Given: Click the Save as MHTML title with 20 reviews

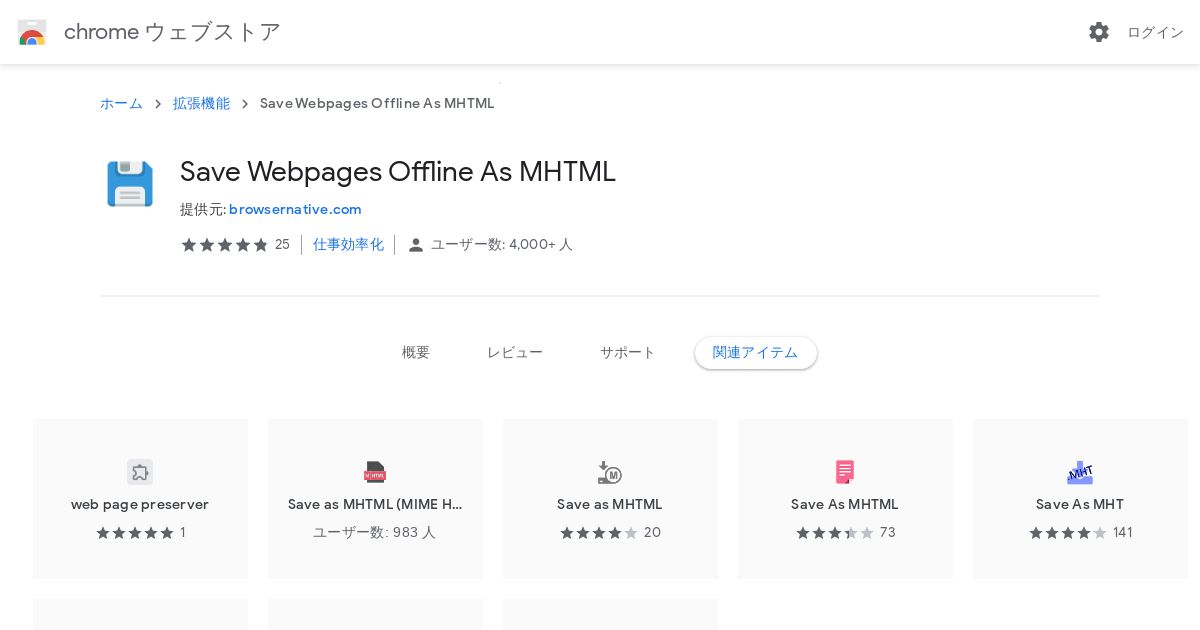Looking at the screenshot, I should (x=610, y=505).
